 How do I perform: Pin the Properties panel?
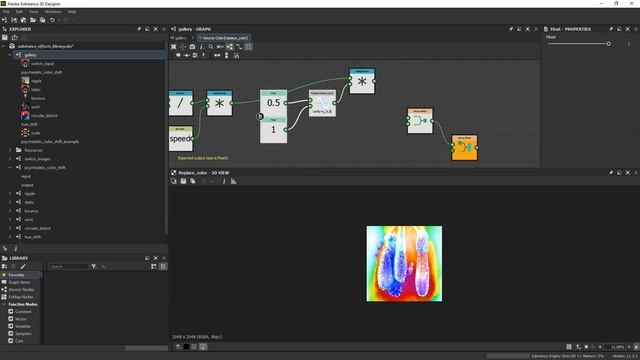click(x=611, y=29)
